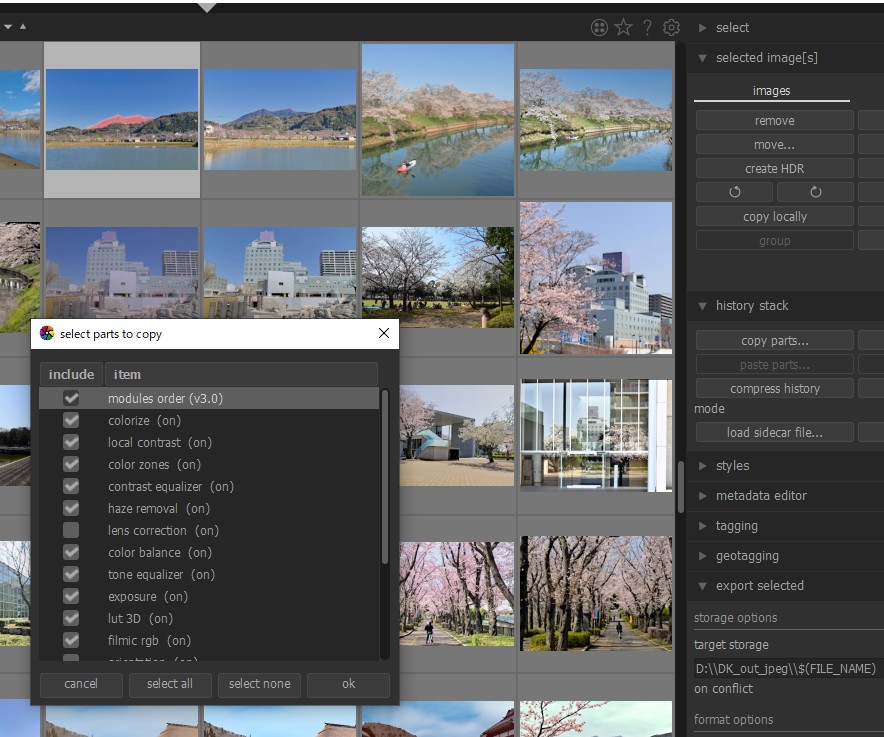Screen dimensions: 884x737
Task: Open the preferences gear icon
Action: 671,27
